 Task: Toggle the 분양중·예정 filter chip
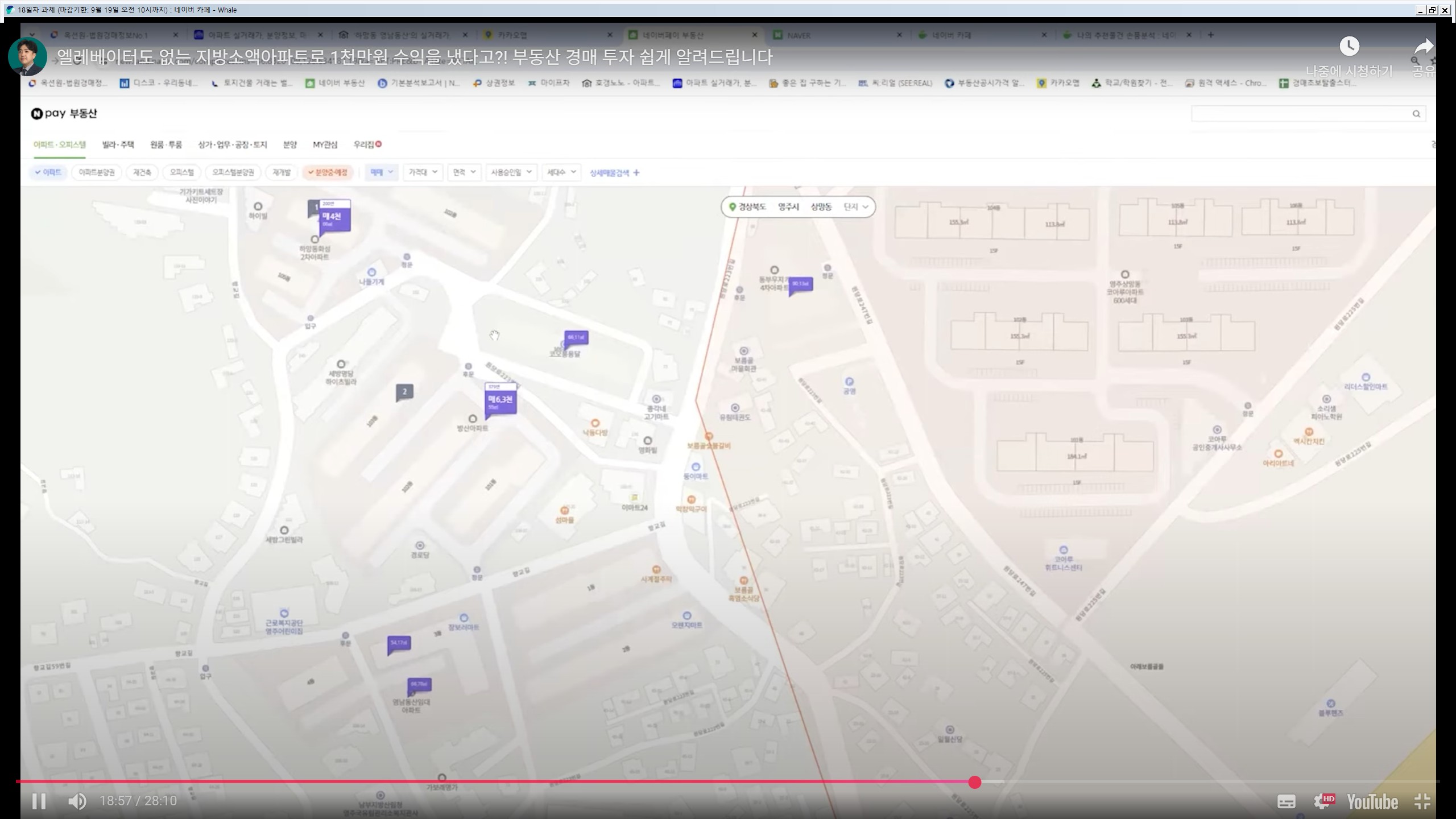click(x=328, y=172)
